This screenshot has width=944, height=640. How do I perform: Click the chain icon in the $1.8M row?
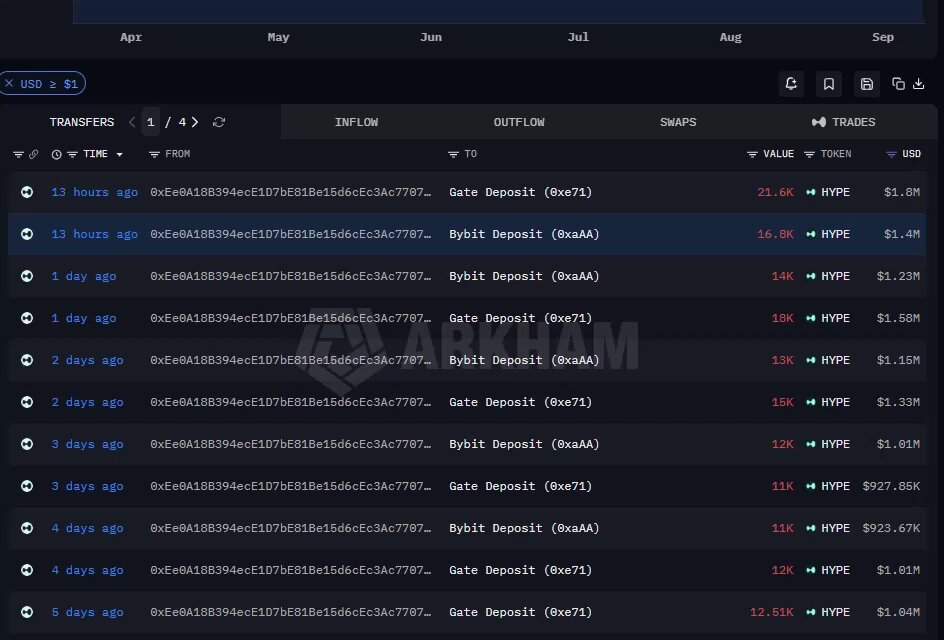tap(27, 192)
